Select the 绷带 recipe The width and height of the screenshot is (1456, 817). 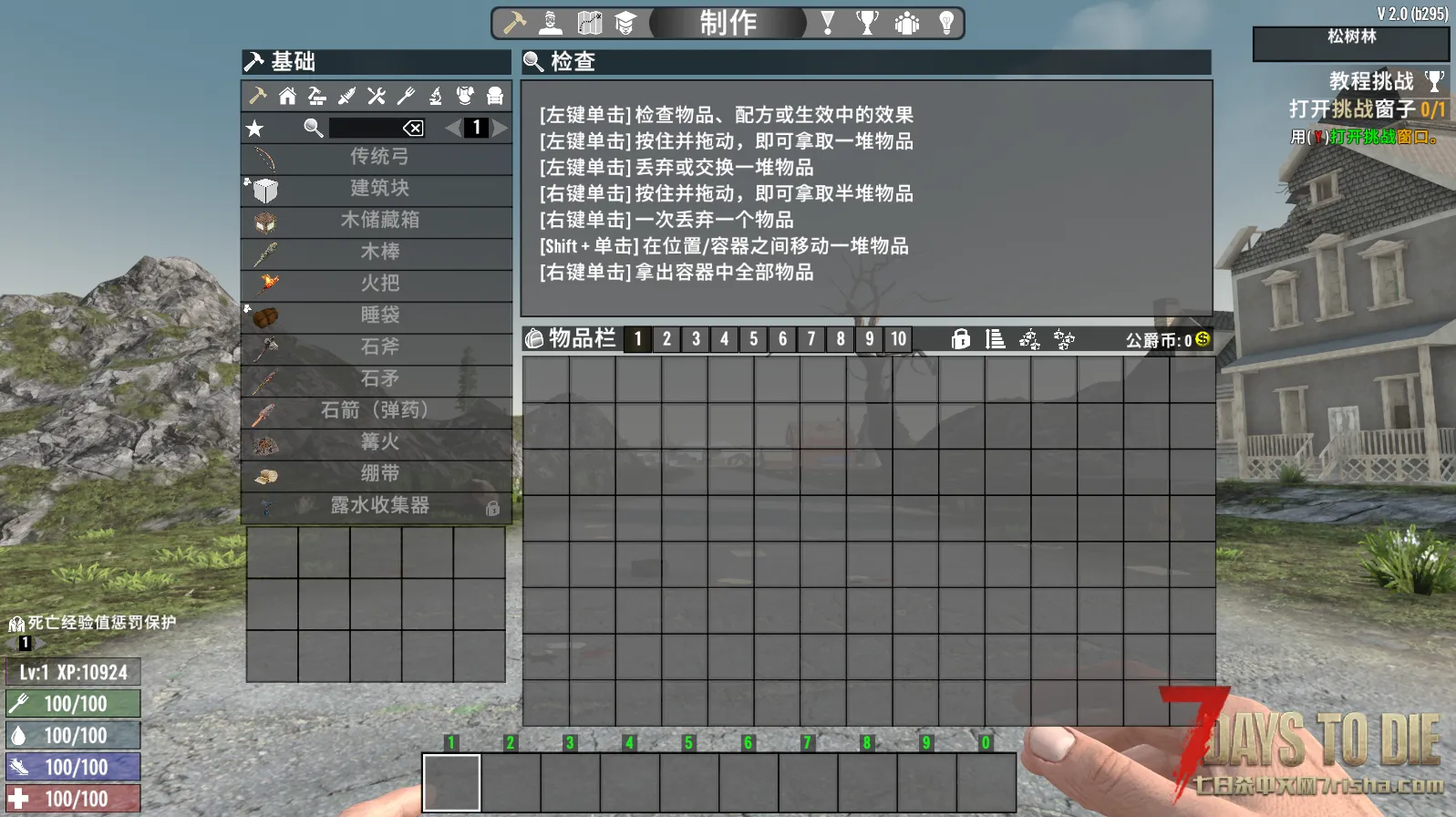coord(377,474)
